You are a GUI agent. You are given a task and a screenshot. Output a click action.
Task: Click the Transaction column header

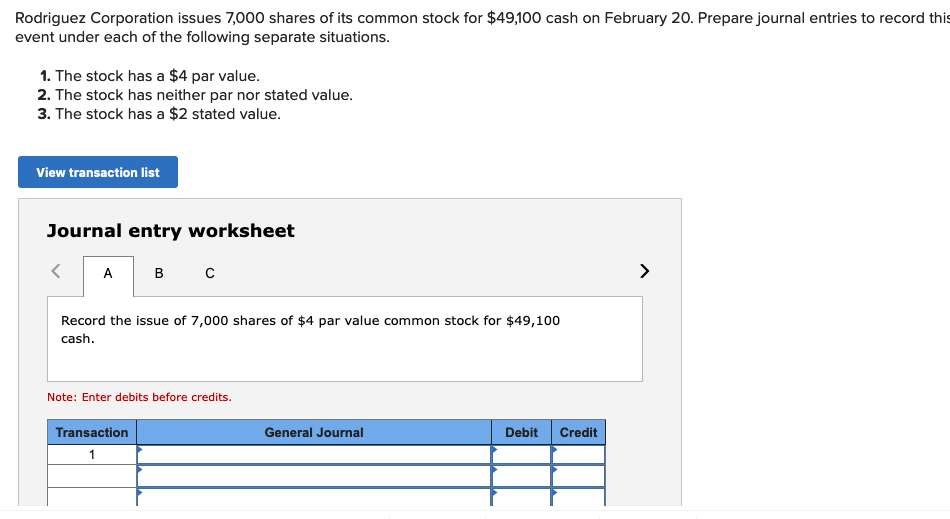[92, 432]
